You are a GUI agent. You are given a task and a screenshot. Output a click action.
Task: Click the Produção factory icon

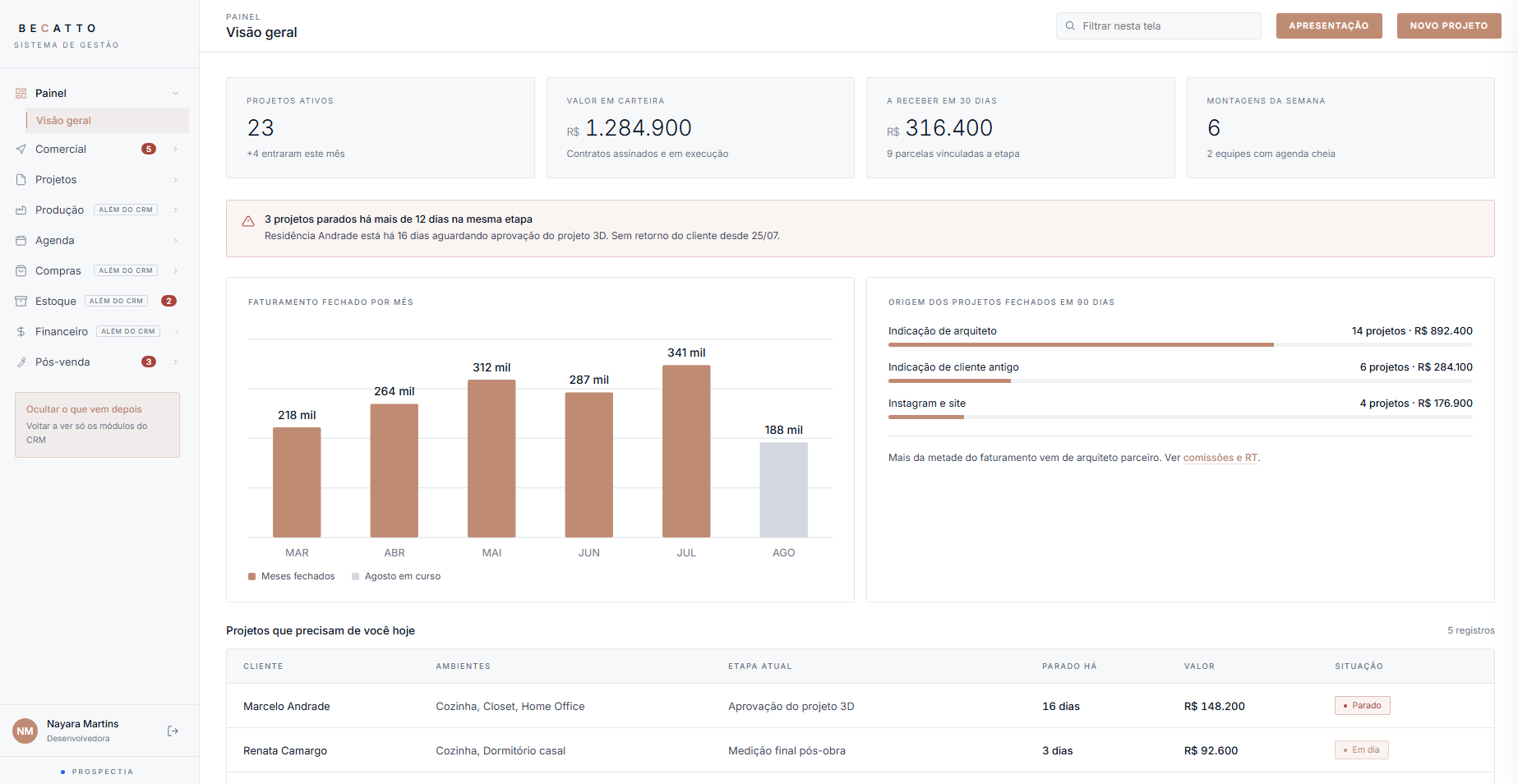tap(21, 210)
